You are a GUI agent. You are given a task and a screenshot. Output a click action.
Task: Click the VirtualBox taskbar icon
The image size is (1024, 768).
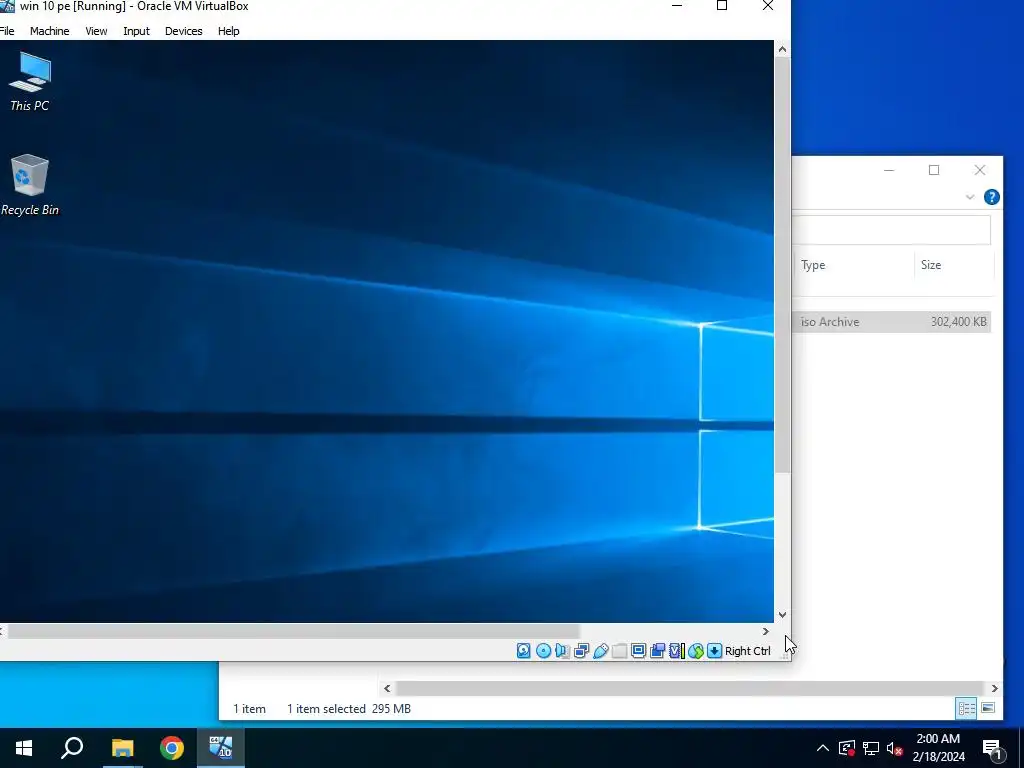coord(221,748)
